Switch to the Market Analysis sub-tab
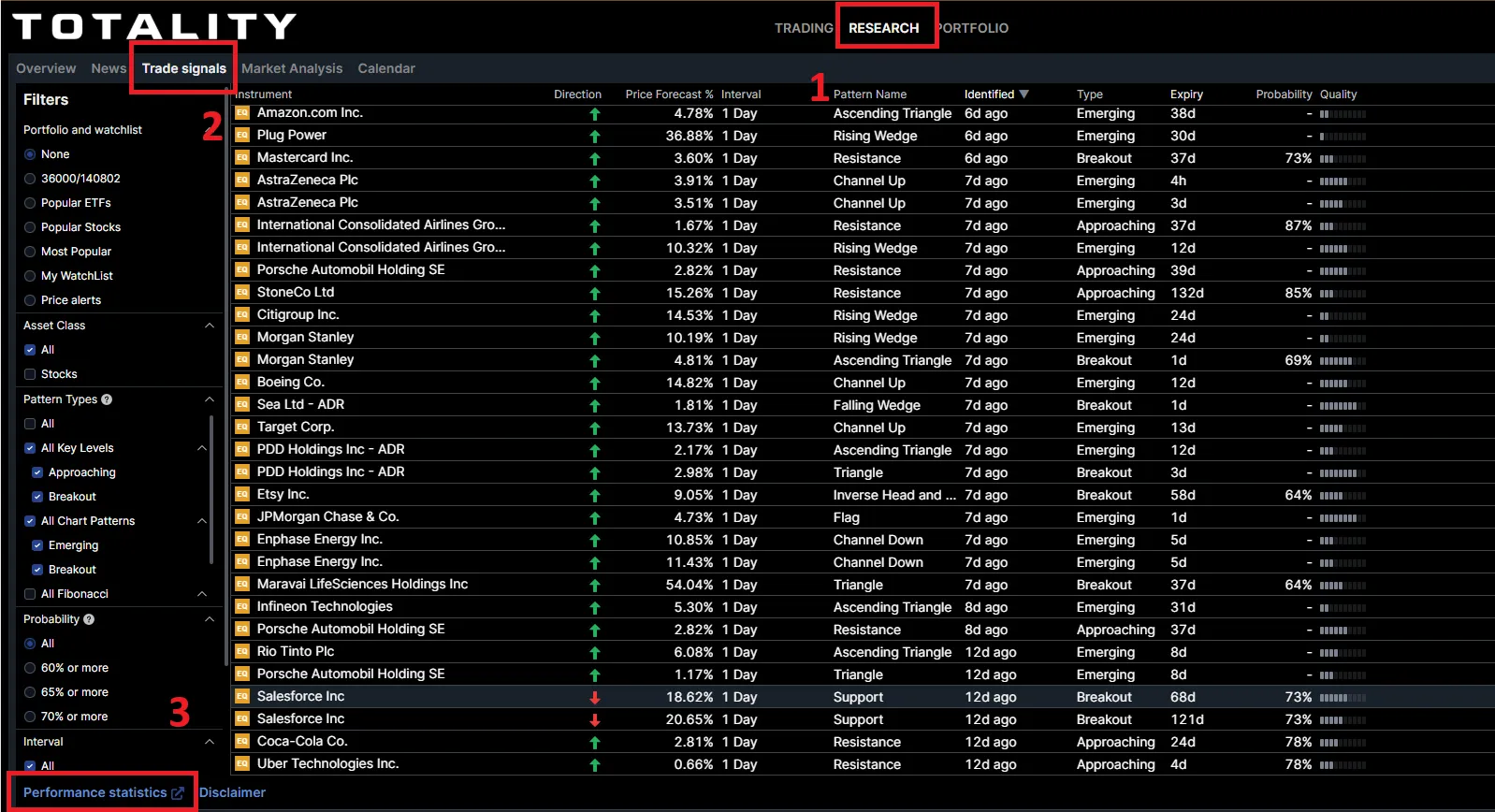 click(292, 68)
